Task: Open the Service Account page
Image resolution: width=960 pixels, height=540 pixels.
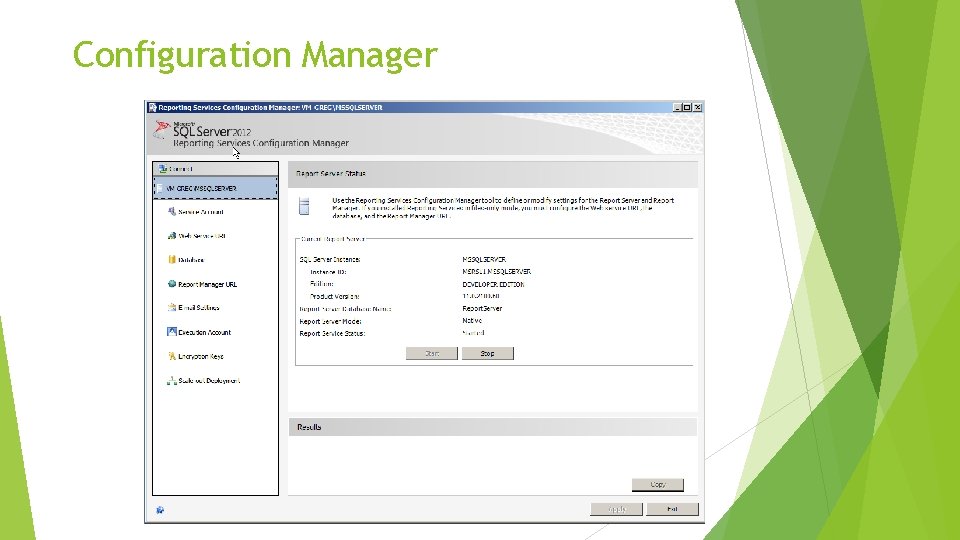Action: pyautogui.click(x=201, y=212)
